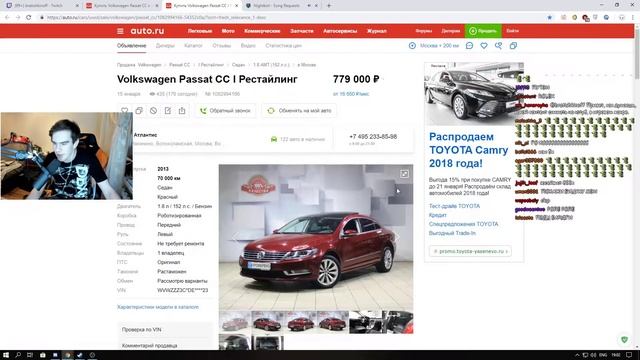This screenshot has width=640, height=360.
Task: Open the Проверка по VIN section
Action: click(165, 329)
